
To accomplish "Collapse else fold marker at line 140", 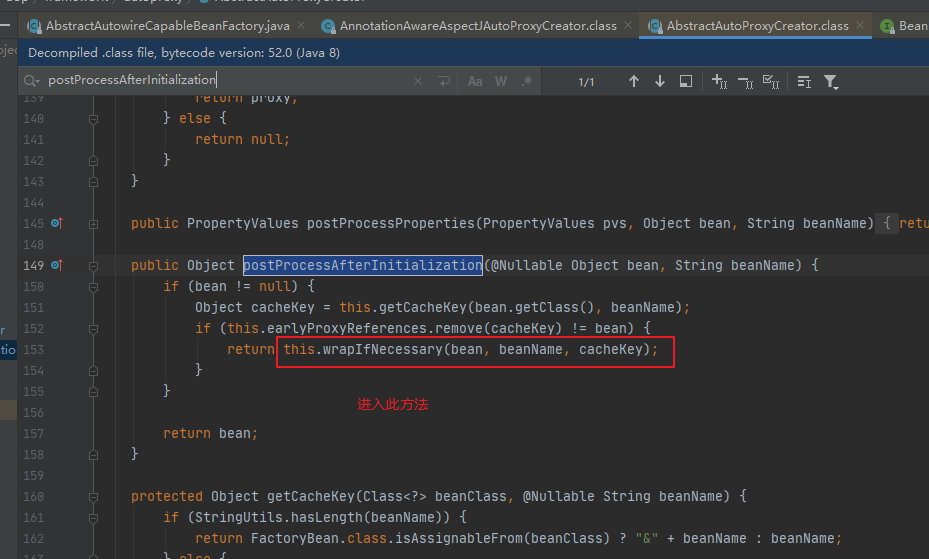I will 93,119.
